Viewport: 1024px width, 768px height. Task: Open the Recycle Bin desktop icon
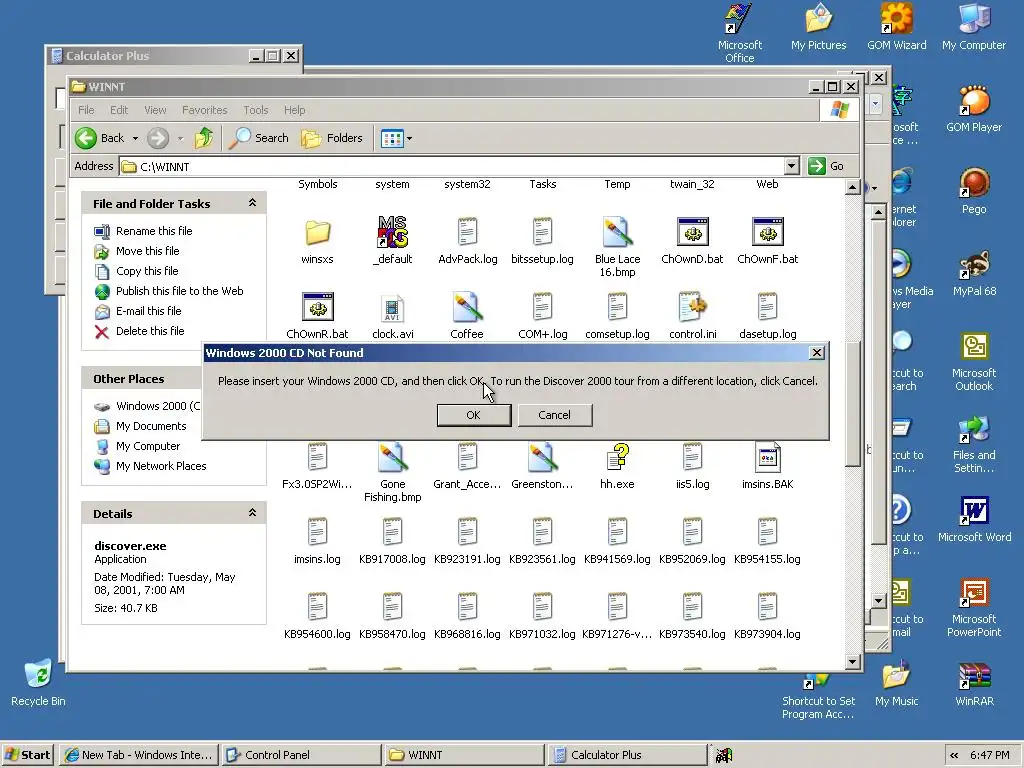point(38,675)
